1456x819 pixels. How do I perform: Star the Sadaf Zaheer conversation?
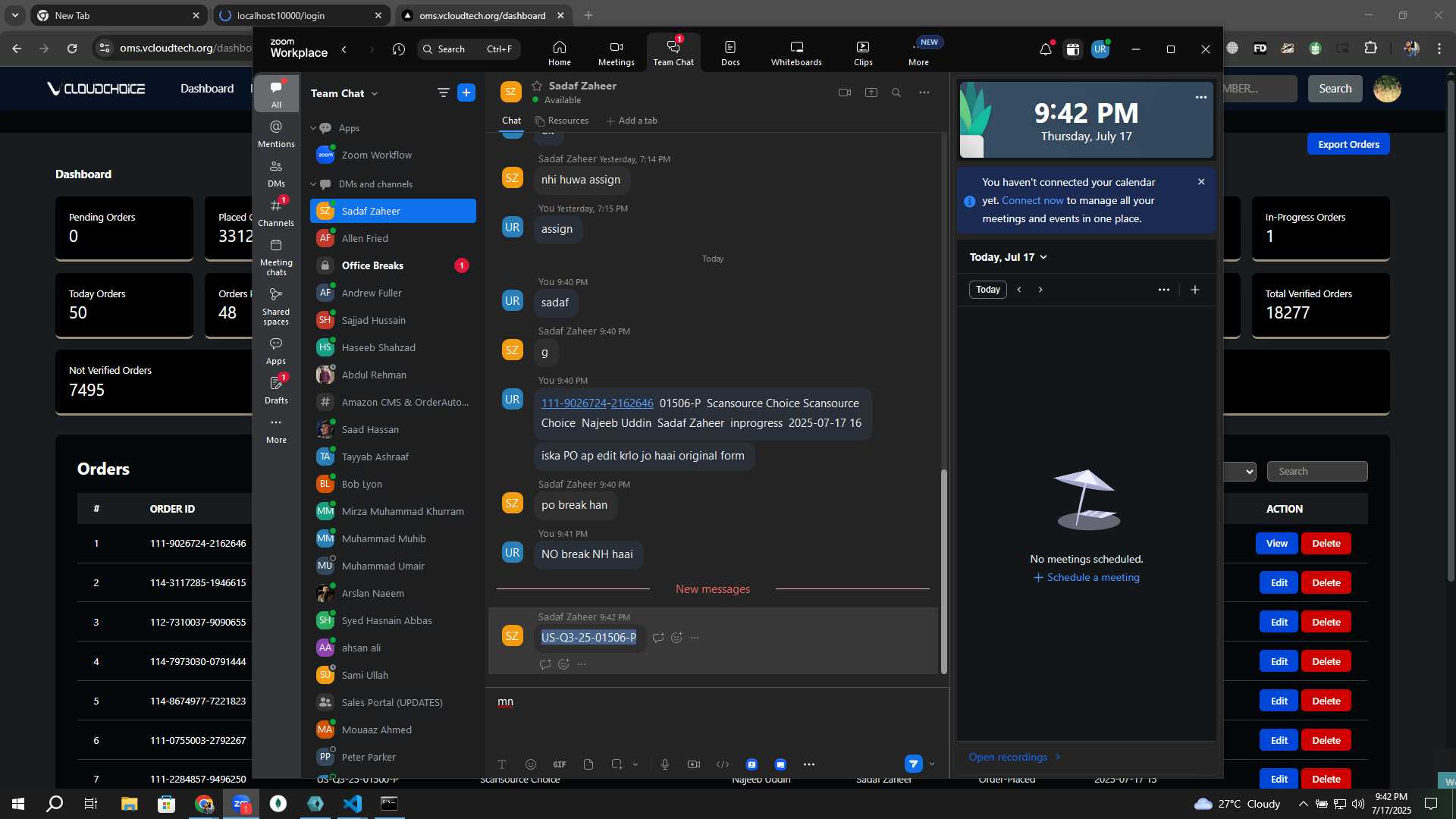pos(537,86)
